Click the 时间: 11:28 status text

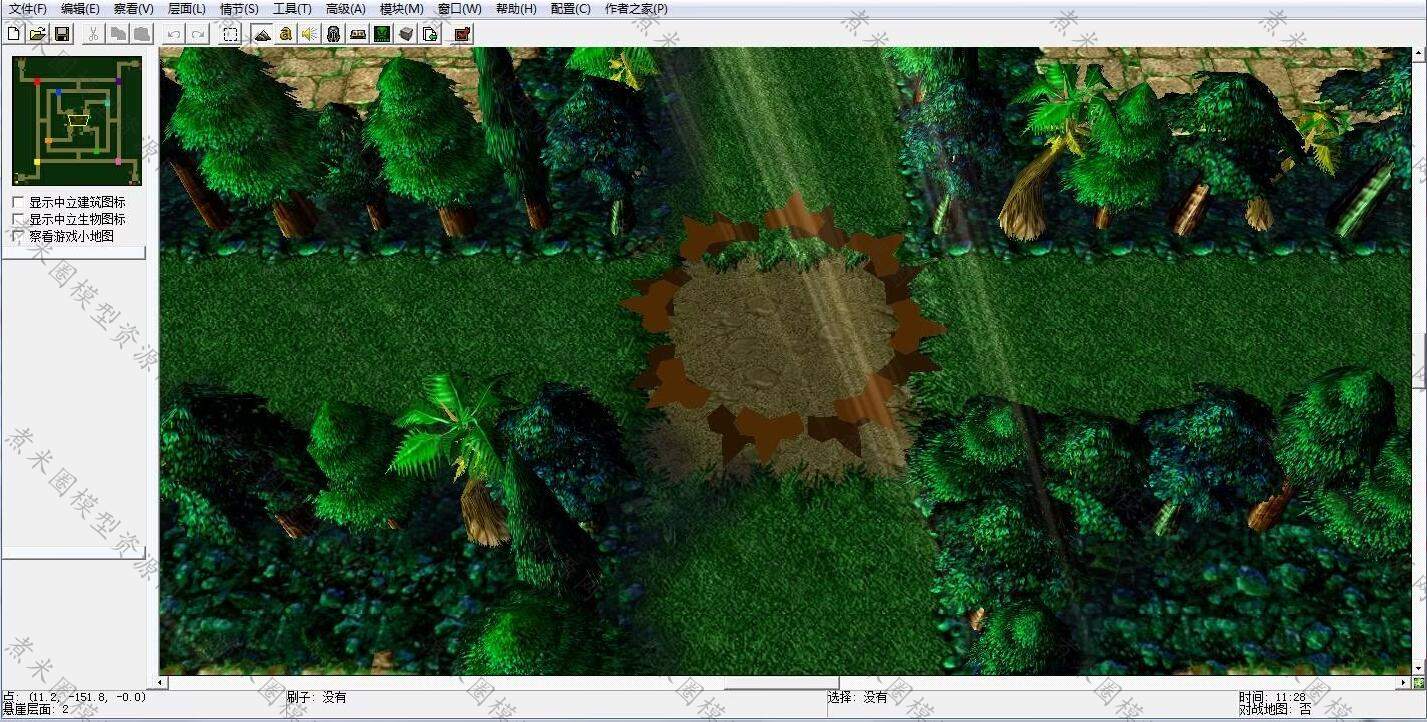[x=1272, y=697]
